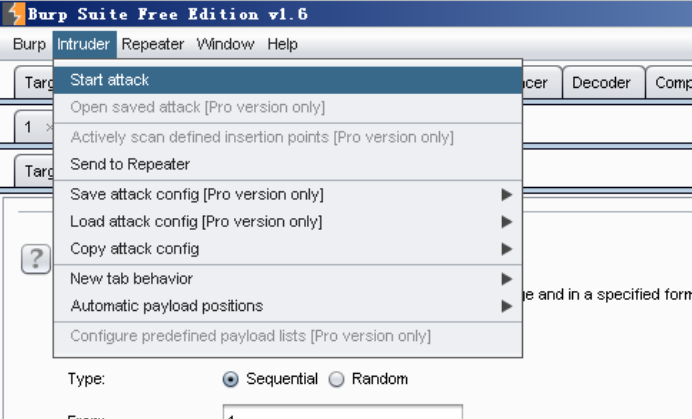
Task: Expand Copy attack config submenu arrow
Action: (507, 249)
